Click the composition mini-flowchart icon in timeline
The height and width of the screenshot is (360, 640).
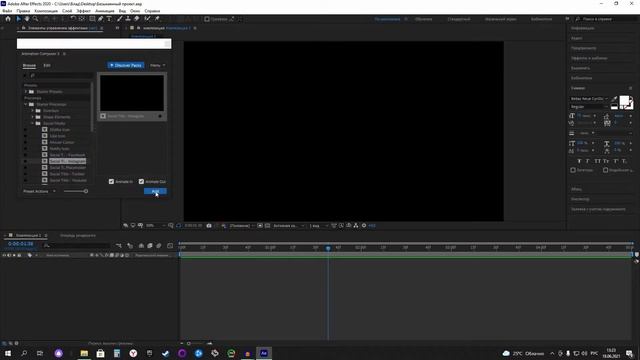(119, 246)
